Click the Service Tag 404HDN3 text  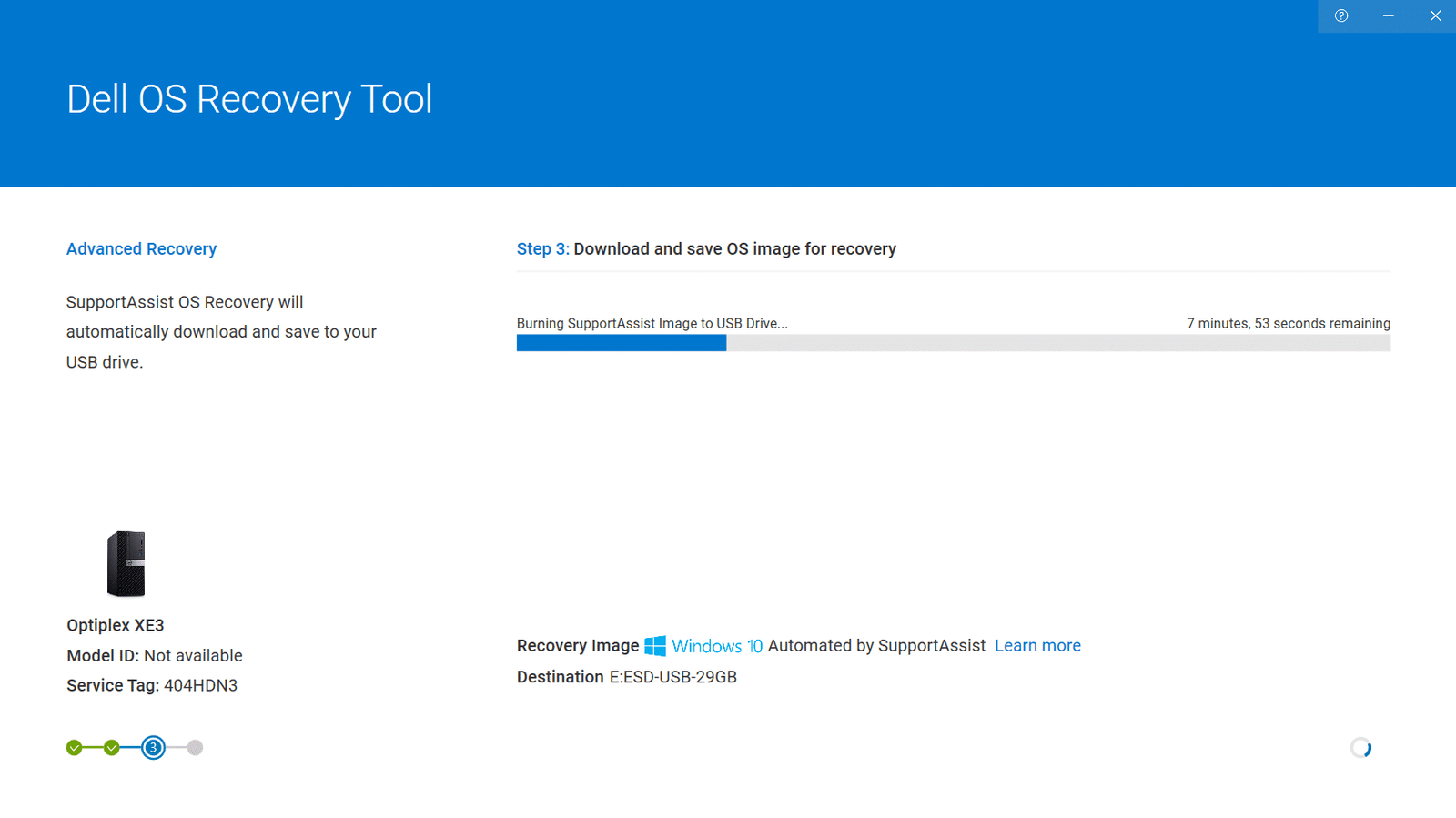coord(152,686)
